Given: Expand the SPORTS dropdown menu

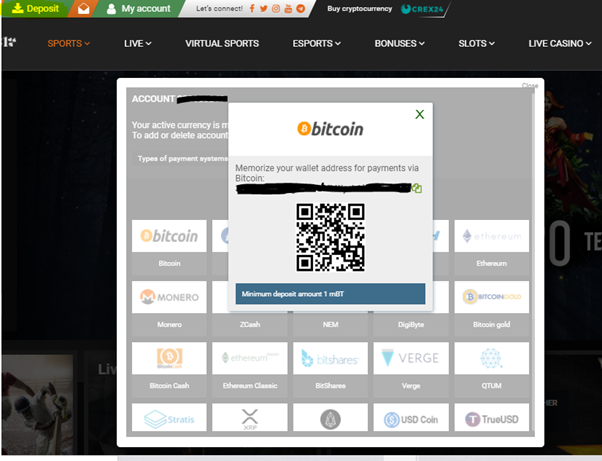Looking at the screenshot, I should click(69, 43).
